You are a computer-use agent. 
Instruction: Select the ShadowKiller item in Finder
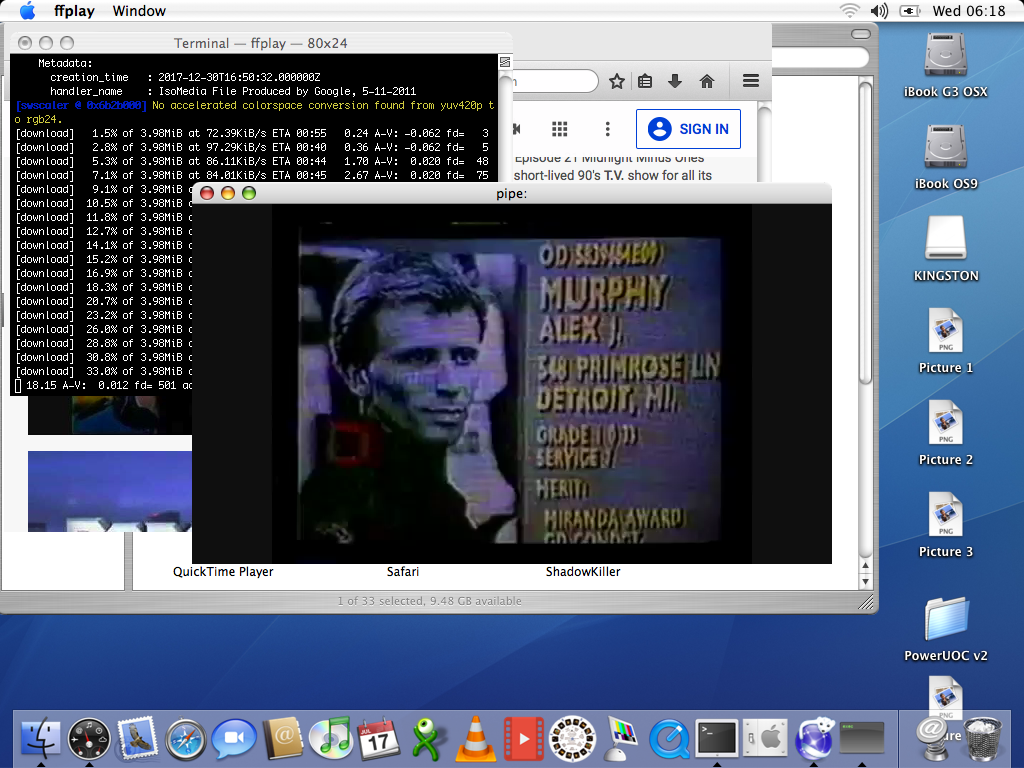pyautogui.click(x=583, y=571)
